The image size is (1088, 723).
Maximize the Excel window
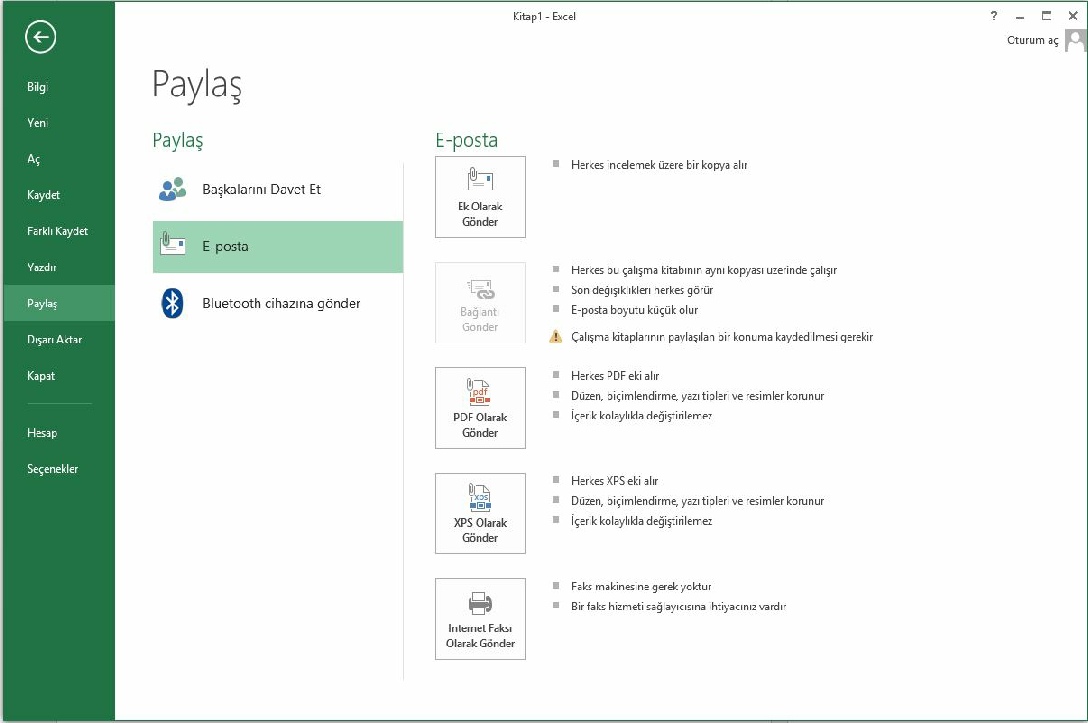1046,16
